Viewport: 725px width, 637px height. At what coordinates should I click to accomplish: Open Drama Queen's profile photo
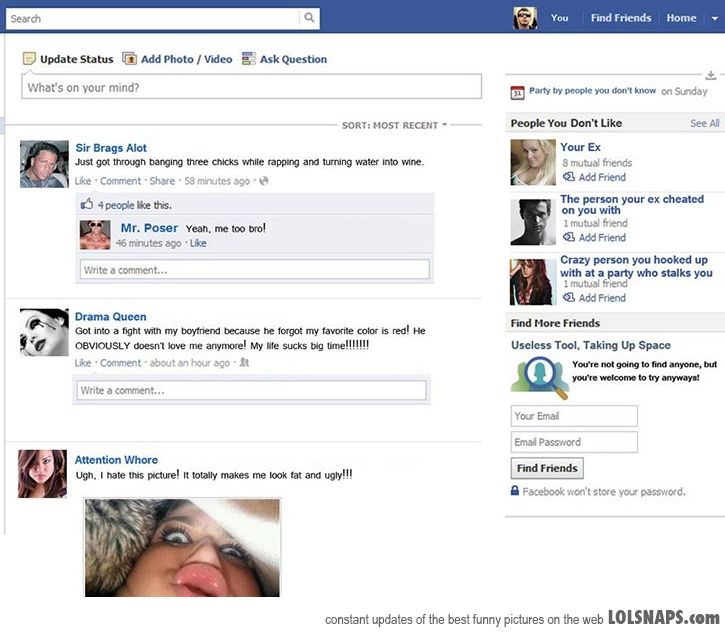point(44,332)
